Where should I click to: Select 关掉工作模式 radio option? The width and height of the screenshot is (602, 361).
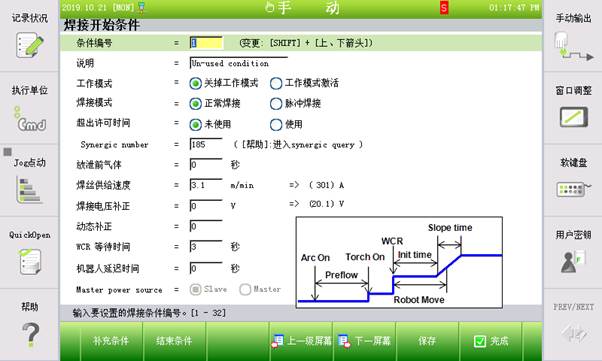195,83
